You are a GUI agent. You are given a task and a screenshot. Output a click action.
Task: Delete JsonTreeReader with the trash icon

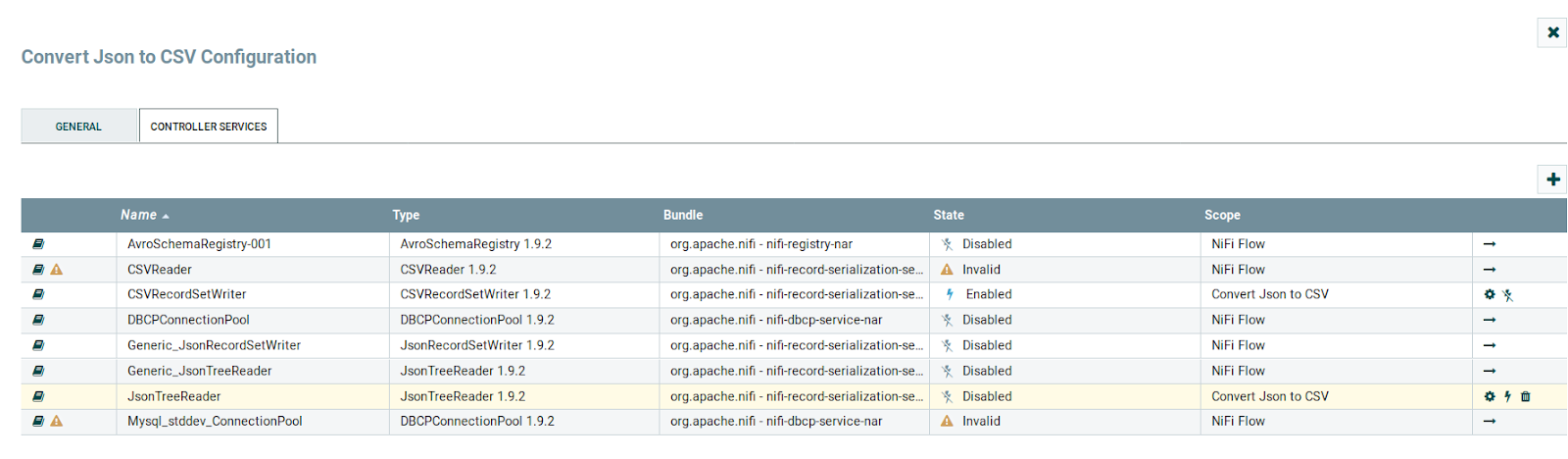[1526, 396]
